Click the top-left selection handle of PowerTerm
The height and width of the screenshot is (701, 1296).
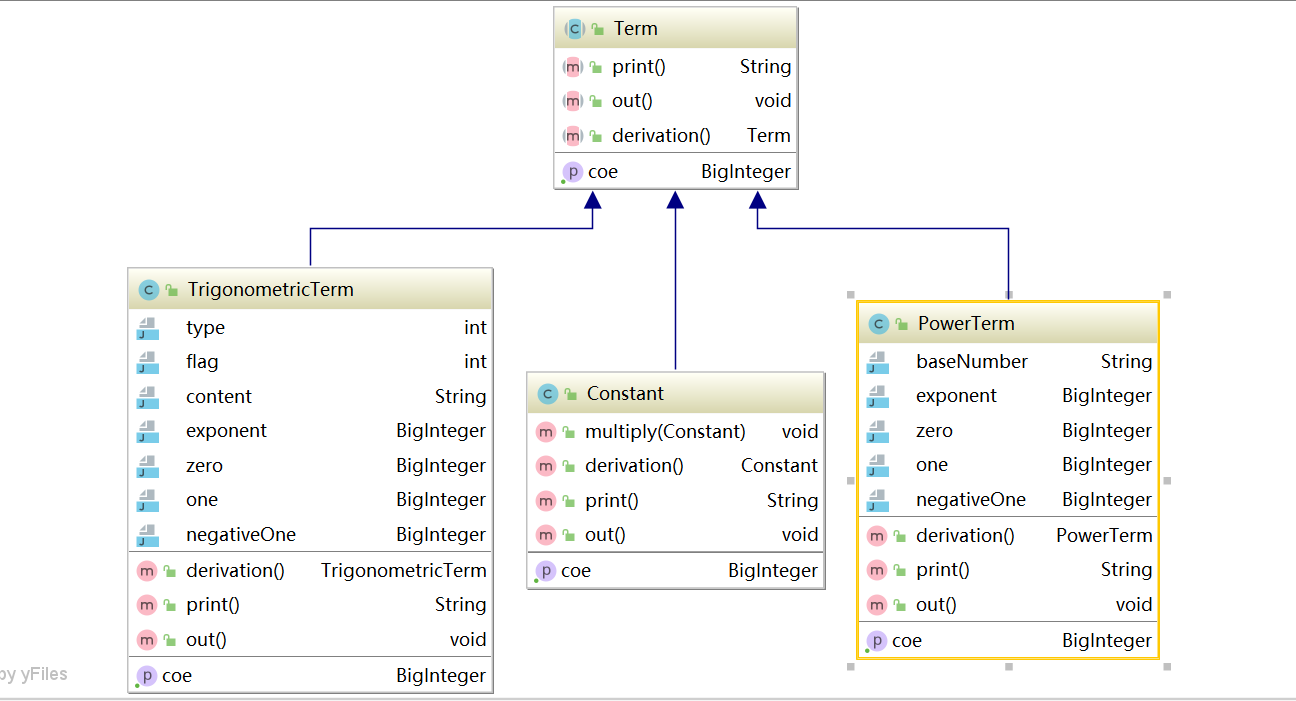point(850,295)
